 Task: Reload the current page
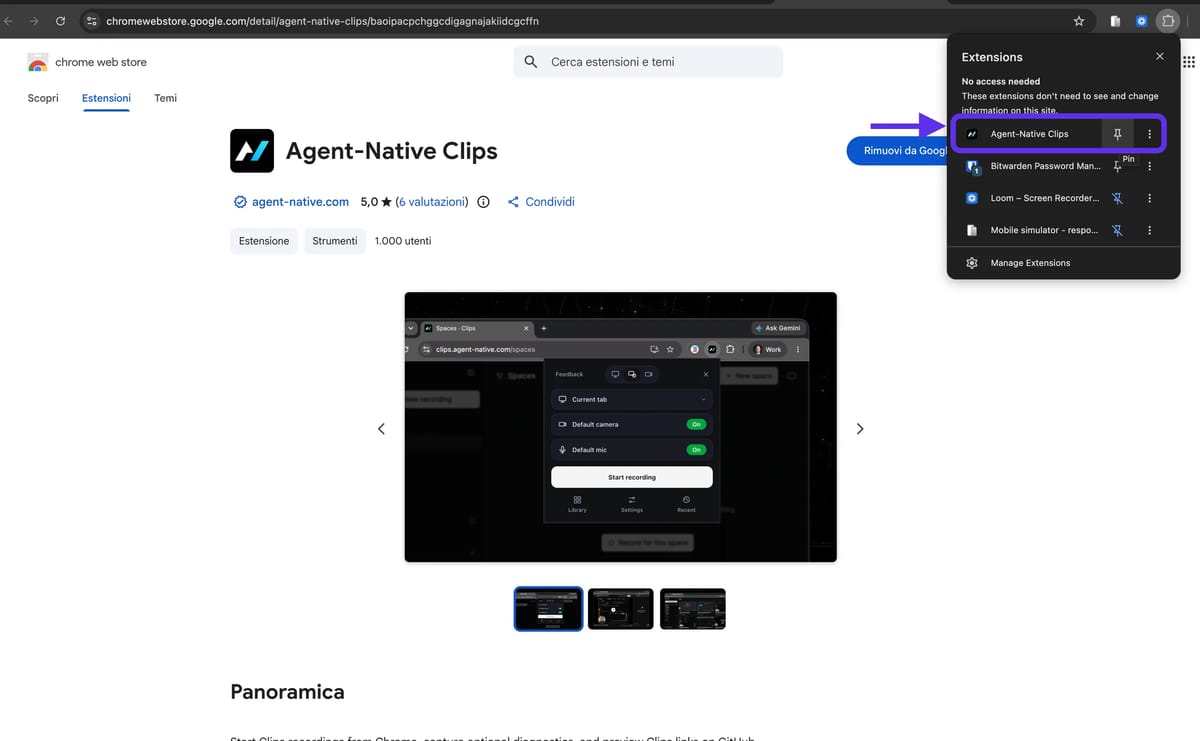pos(61,21)
